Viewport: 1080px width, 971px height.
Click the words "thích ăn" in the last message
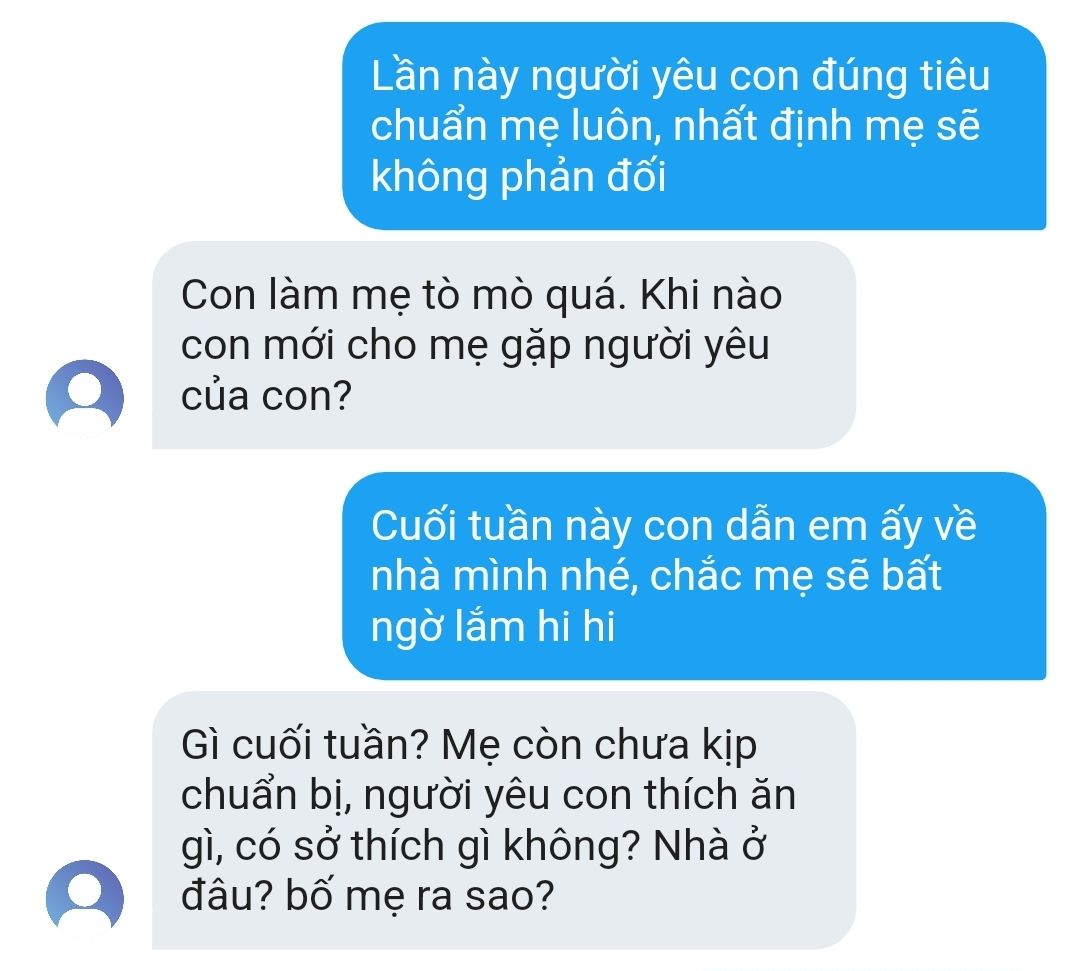point(720,794)
